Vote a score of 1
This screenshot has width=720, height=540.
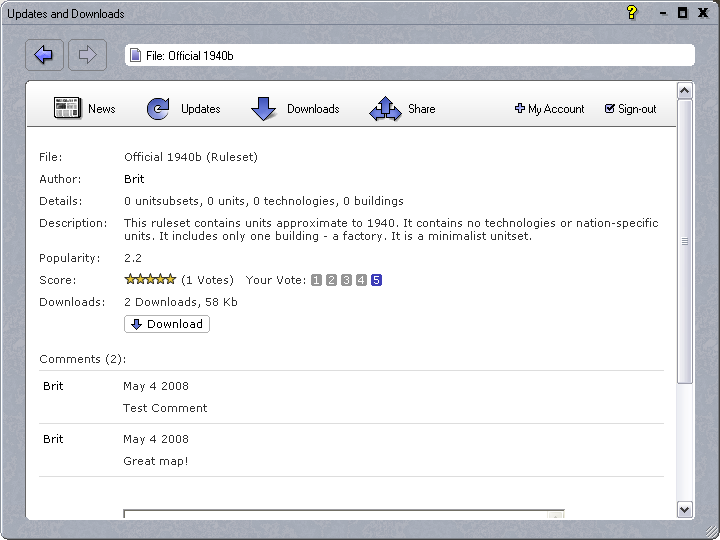pos(316,280)
